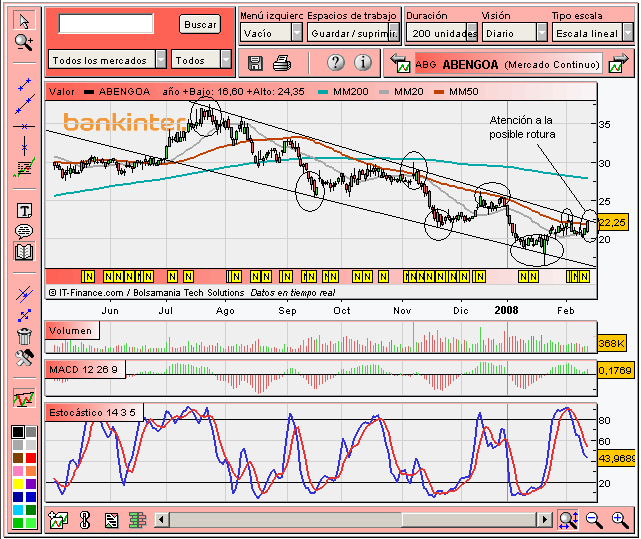Open the MACD 12 26 9 indicator label
Image resolution: width=642 pixels, height=539 pixels.
tap(84, 369)
